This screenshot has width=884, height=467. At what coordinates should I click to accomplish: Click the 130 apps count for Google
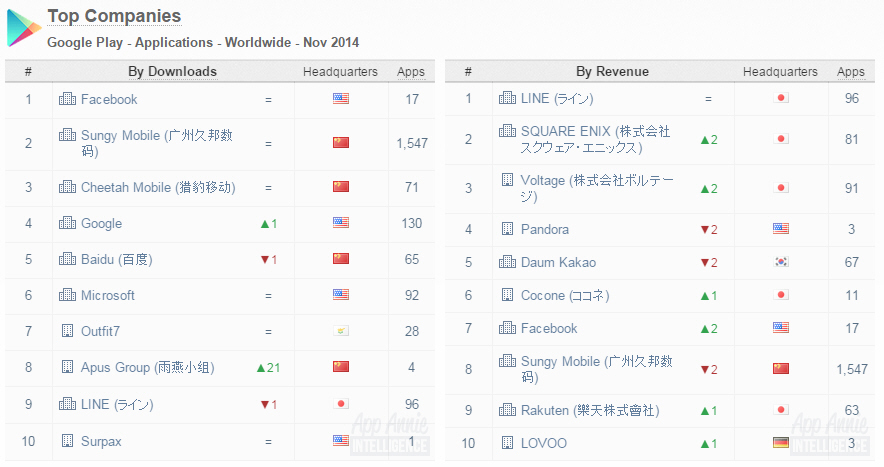tap(412, 223)
